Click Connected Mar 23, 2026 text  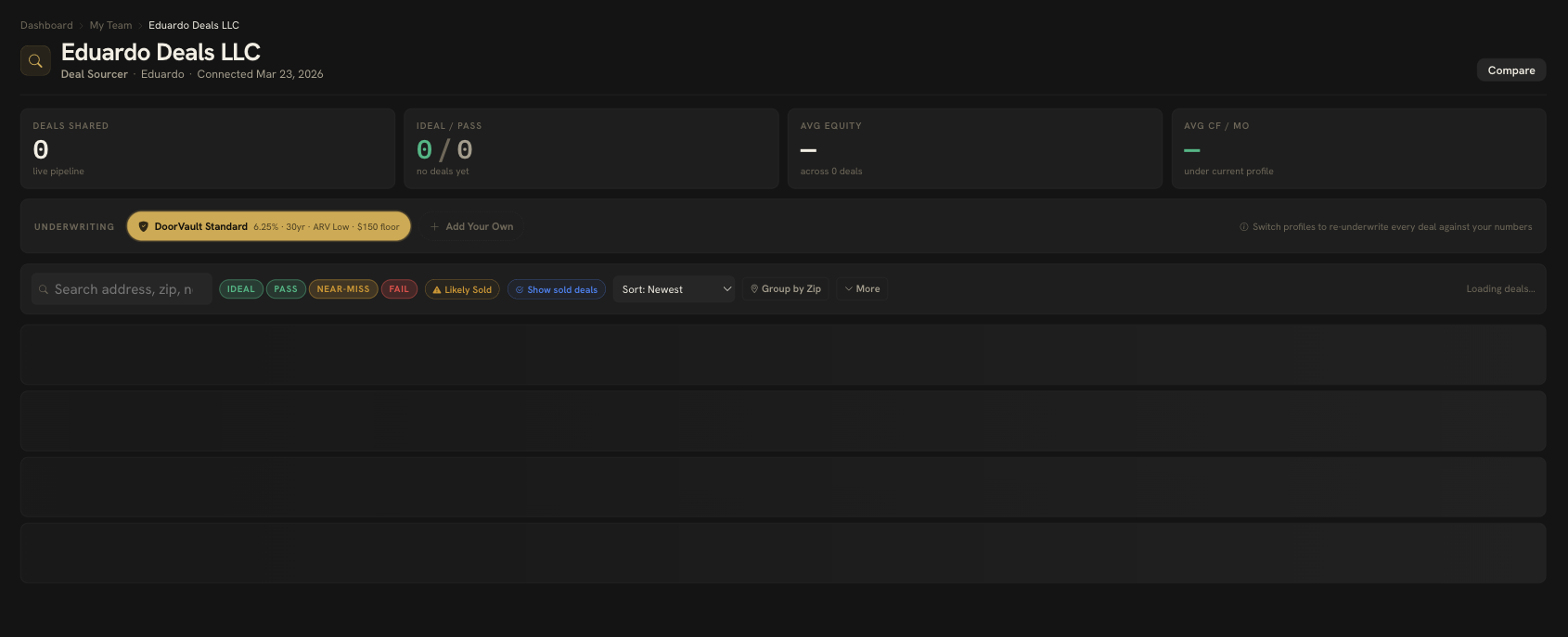click(260, 74)
